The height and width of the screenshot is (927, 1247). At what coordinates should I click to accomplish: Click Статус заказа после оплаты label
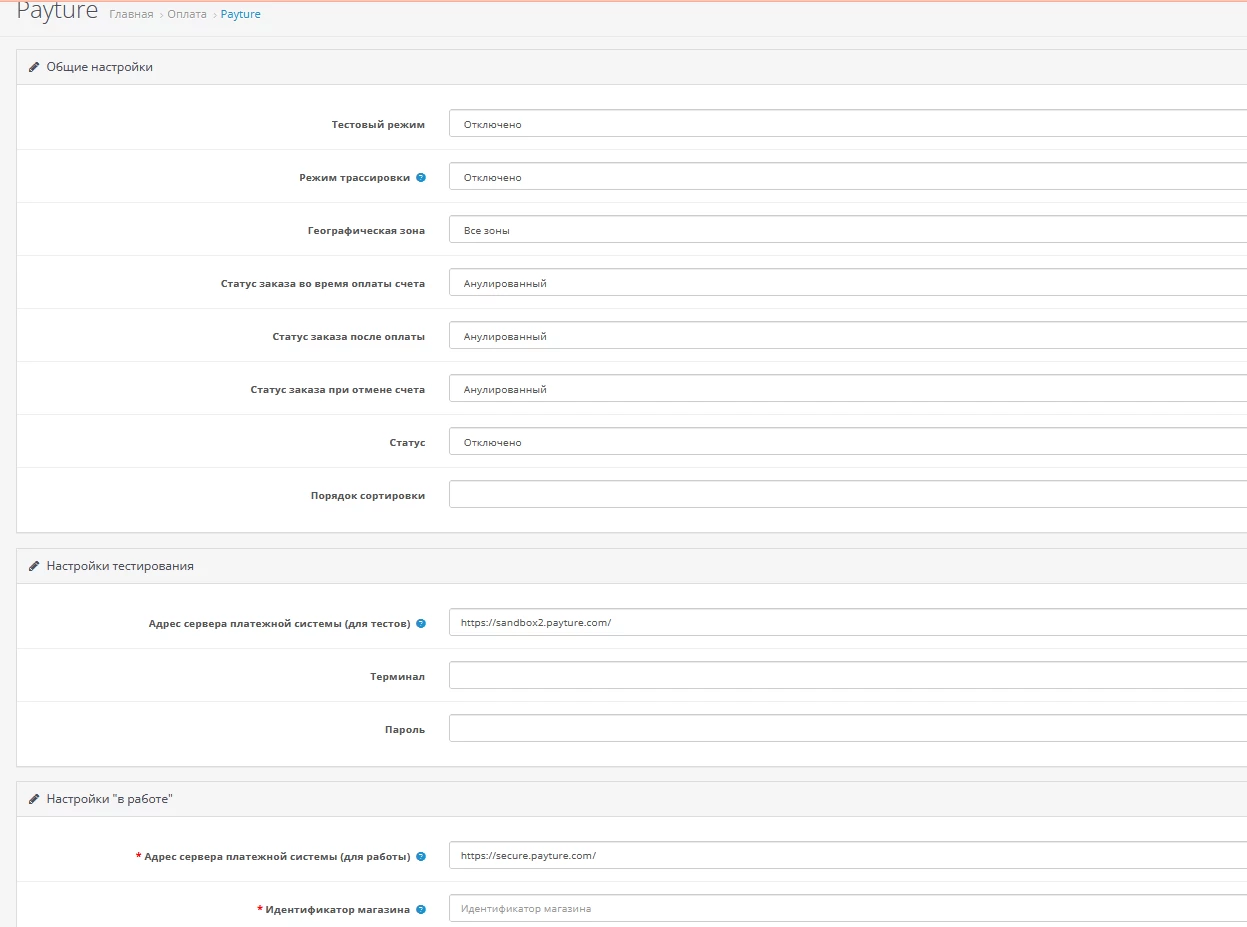[349, 336]
